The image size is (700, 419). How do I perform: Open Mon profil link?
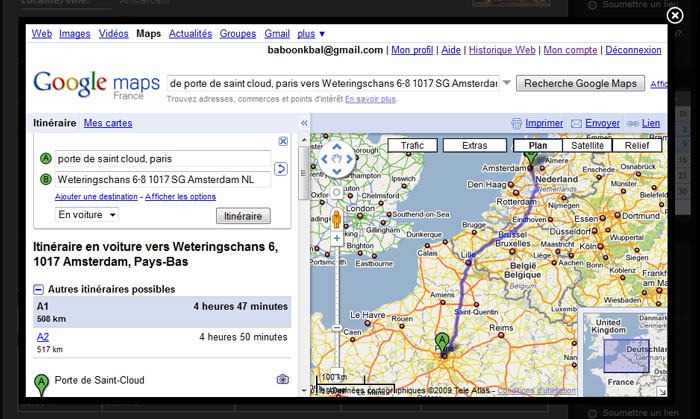pyautogui.click(x=412, y=50)
